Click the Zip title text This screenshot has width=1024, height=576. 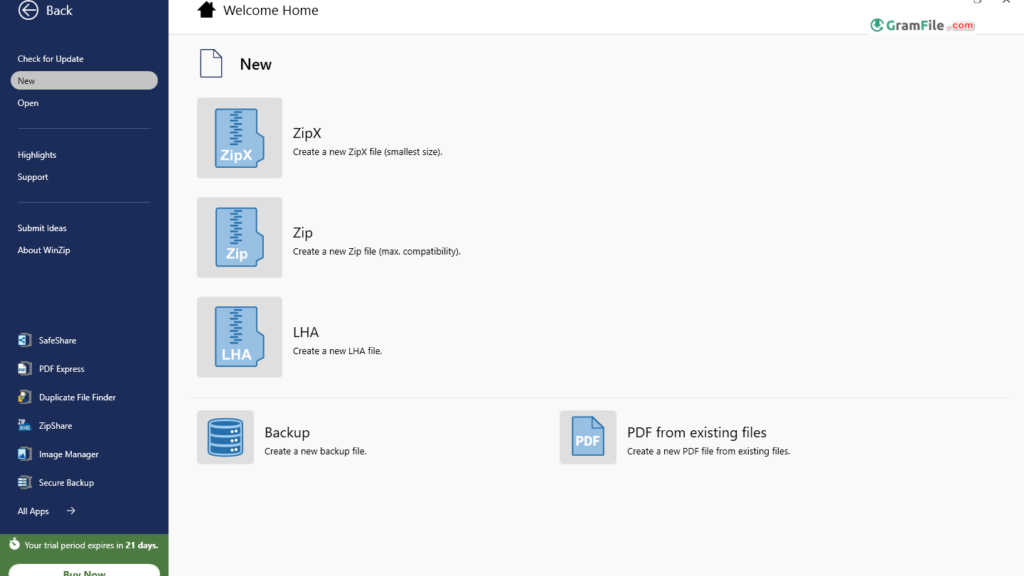pos(302,232)
